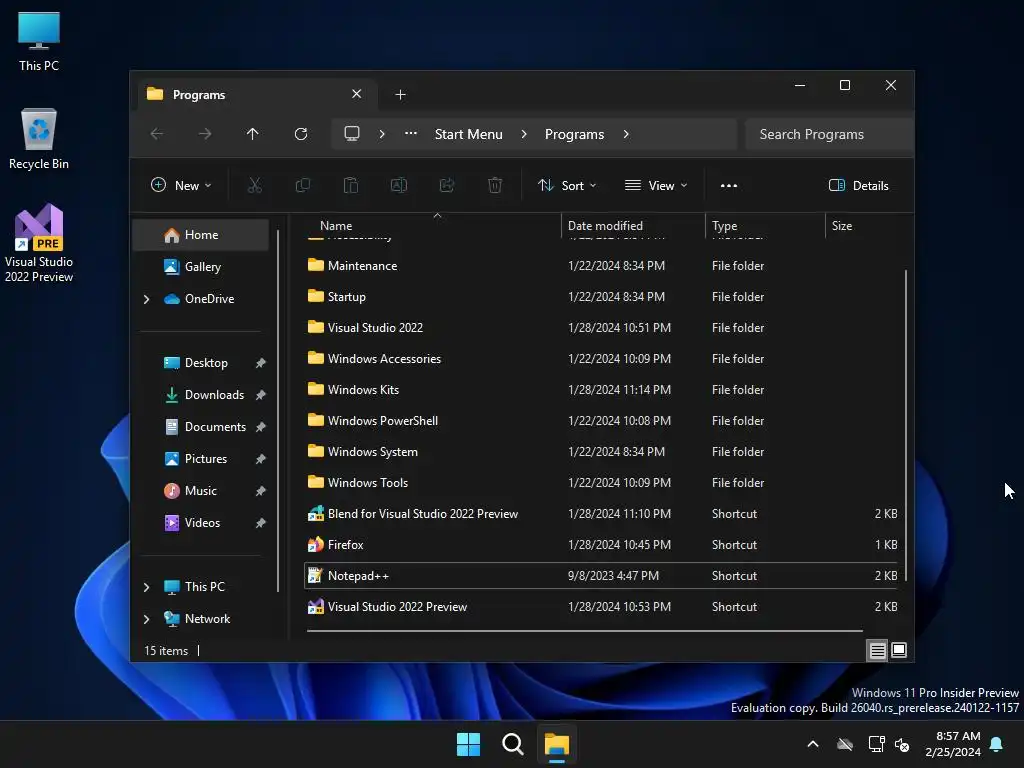
Task: Open Music quick access item
Action: [201, 491]
